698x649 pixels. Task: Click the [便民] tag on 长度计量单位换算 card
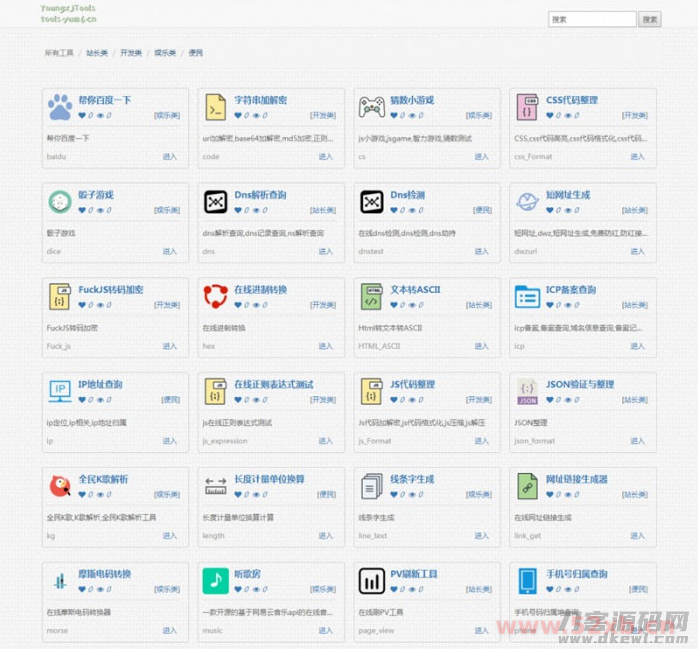pos(326,495)
